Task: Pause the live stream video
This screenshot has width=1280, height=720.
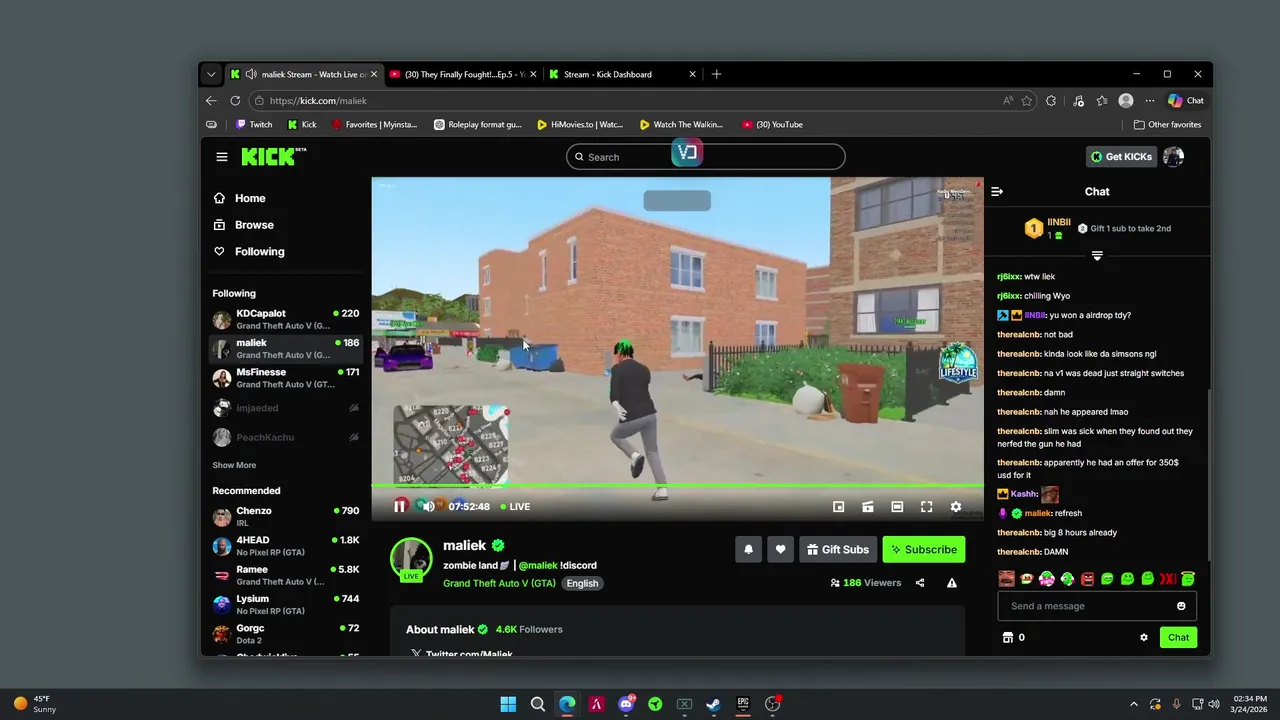Action: click(x=399, y=507)
